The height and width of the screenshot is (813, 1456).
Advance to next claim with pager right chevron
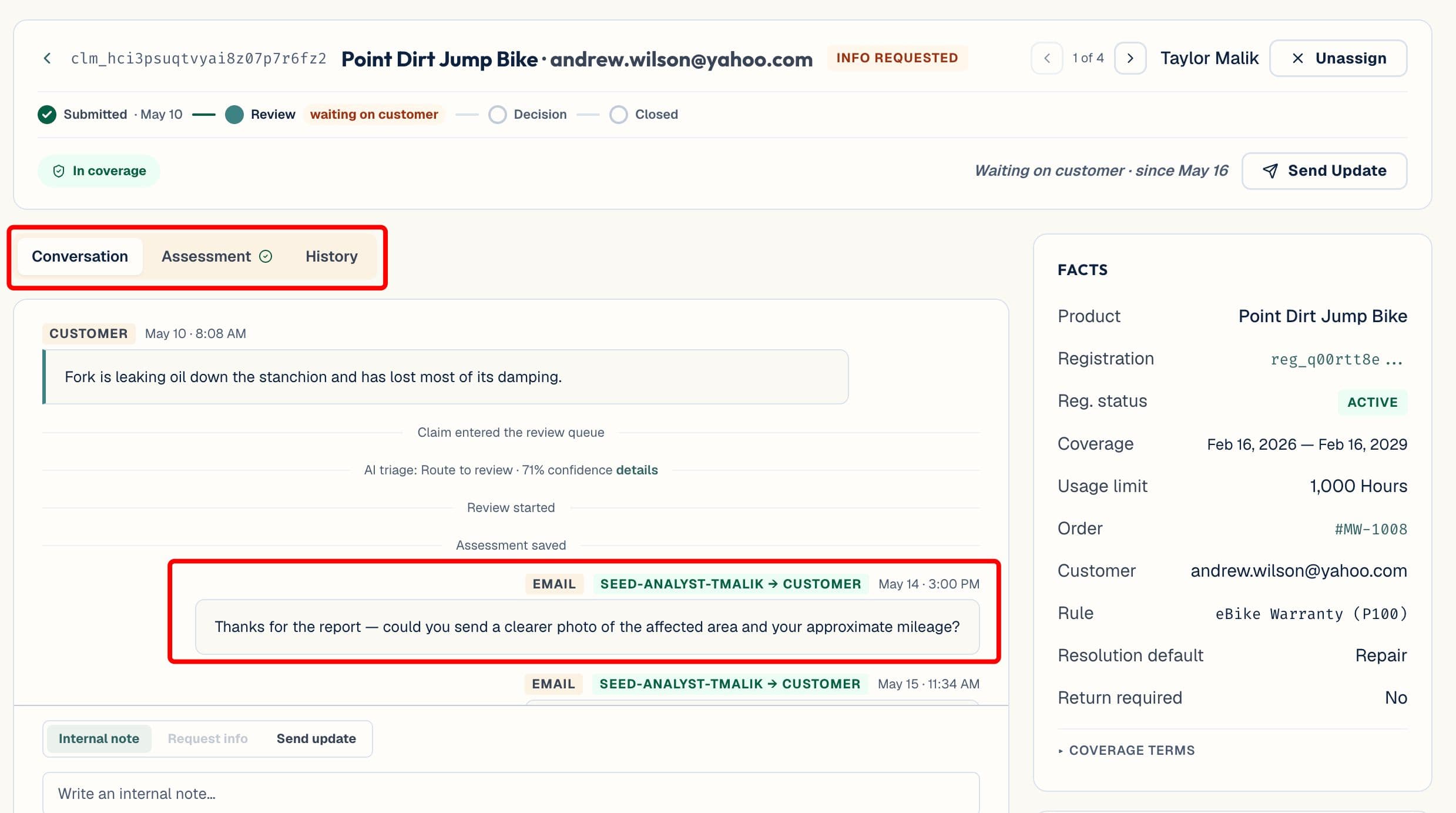coord(1130,58)
